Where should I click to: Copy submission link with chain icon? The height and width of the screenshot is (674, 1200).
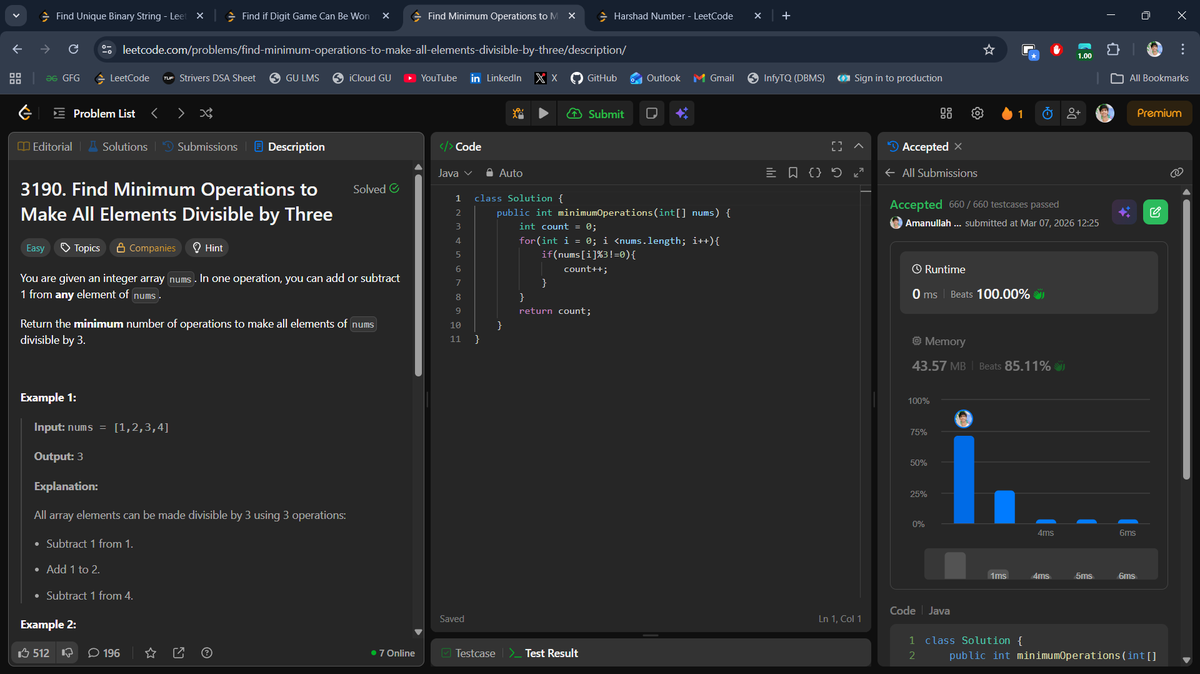point(1176,173)
